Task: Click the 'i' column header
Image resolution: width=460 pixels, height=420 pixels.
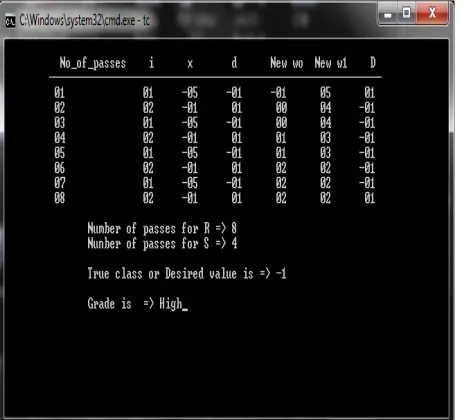Action: (x=152, y=62)
